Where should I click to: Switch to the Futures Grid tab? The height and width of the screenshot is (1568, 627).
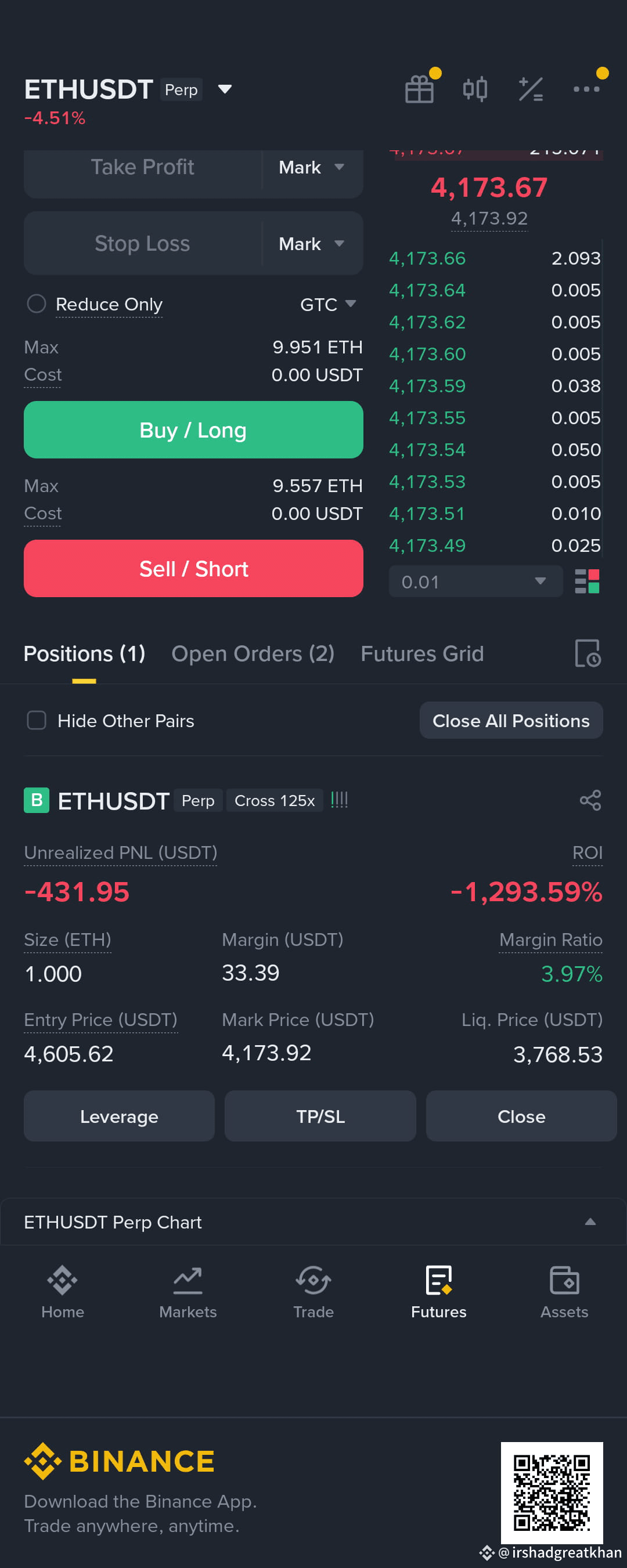click(x=422, y=653)
